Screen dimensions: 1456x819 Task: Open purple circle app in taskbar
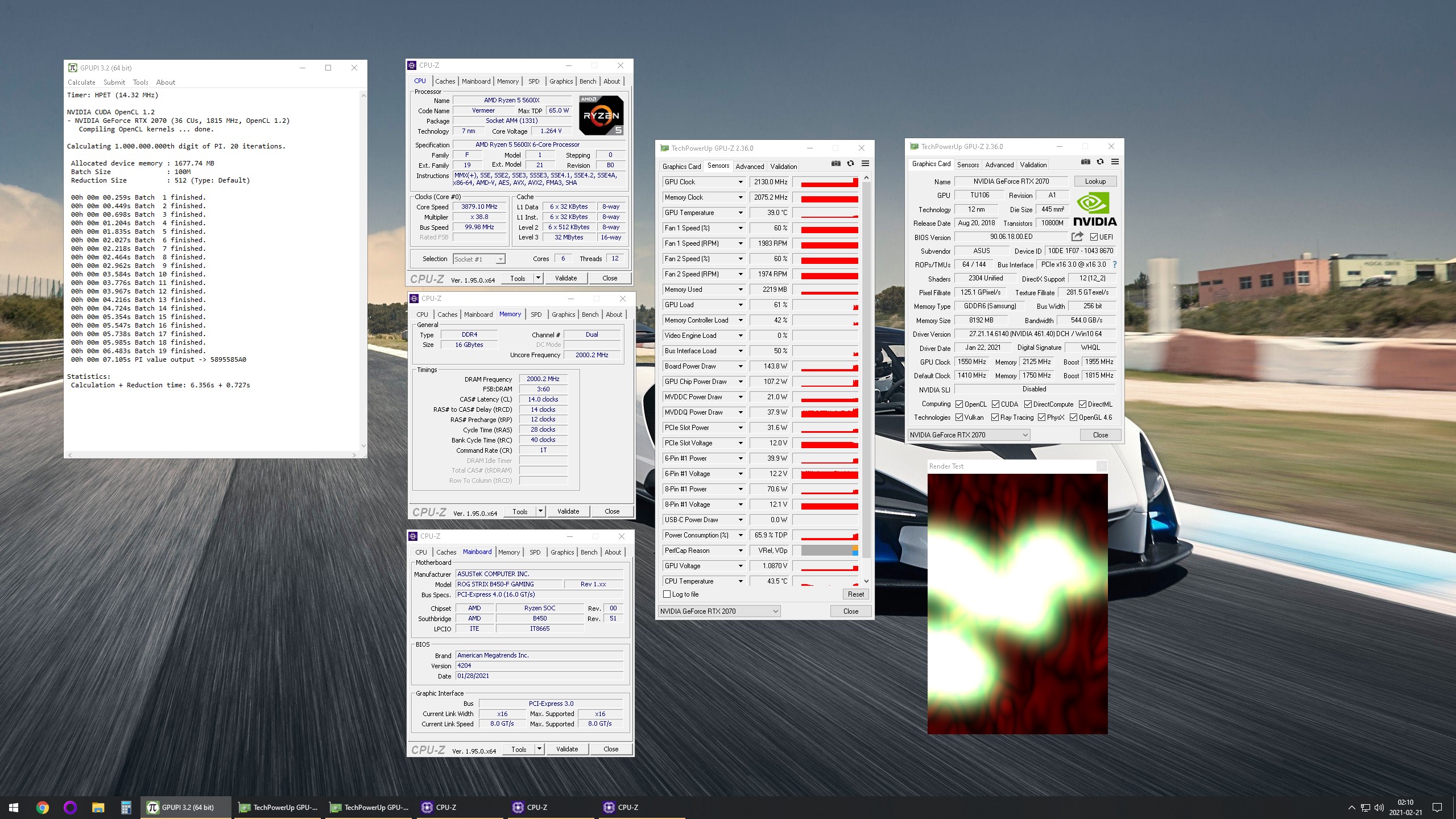[x=70, y=807]
